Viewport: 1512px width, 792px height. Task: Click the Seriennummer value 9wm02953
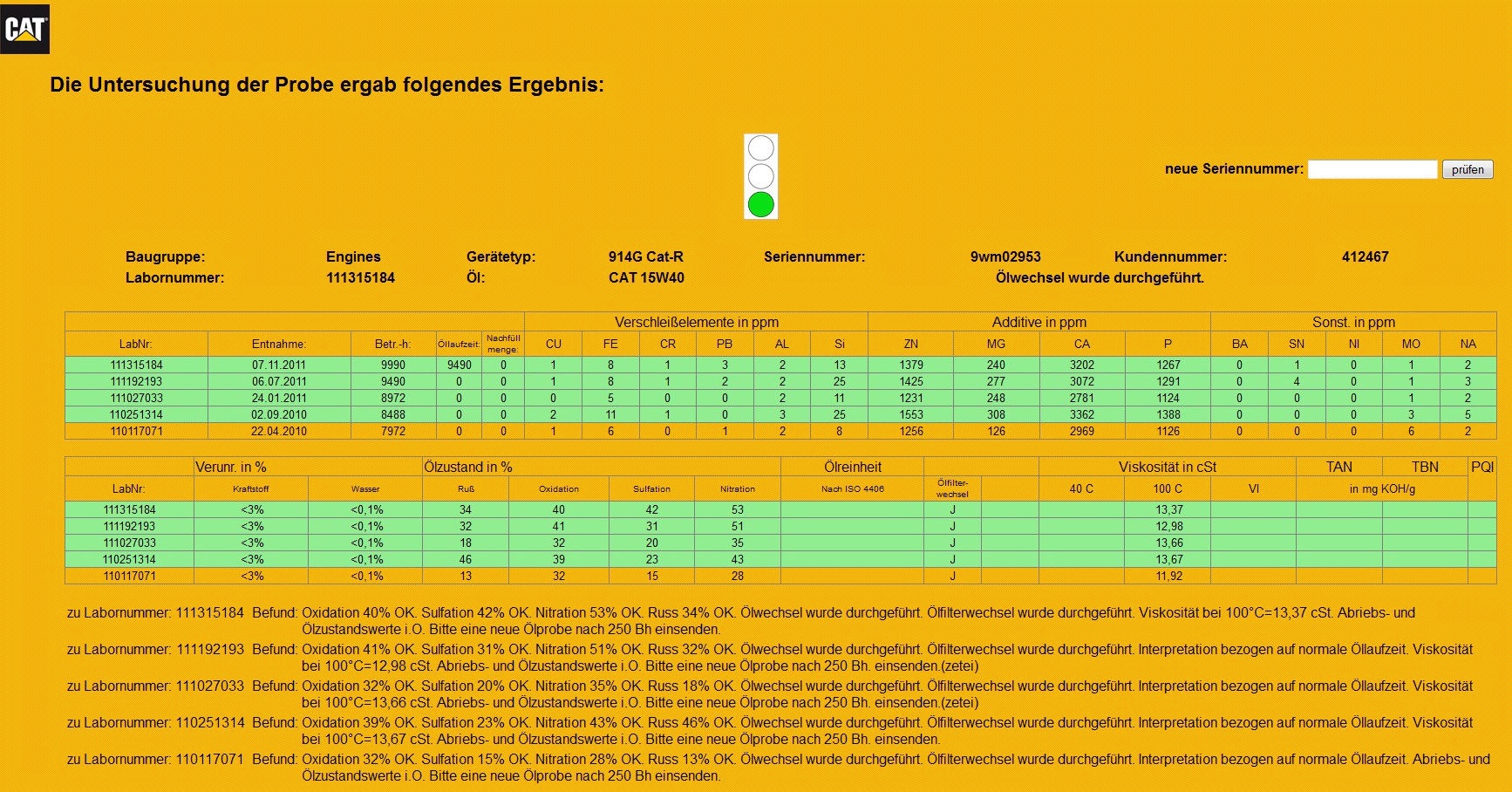pyautogui.click(x=1005, y=256)
